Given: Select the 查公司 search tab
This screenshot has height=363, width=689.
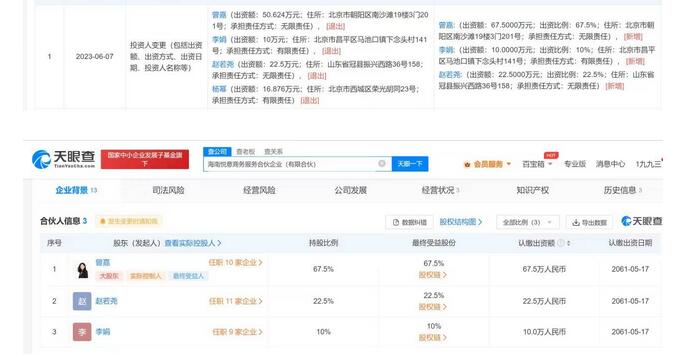Looking at the screenshot, I should [218, 152].
